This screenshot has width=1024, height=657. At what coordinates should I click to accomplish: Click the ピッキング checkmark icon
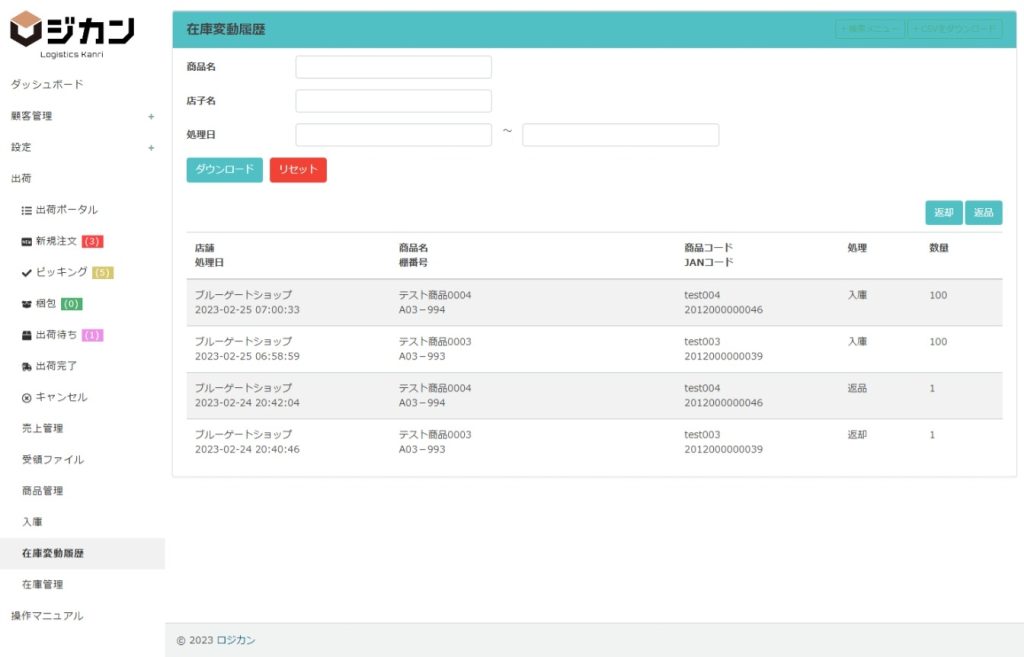coord(27,272)
